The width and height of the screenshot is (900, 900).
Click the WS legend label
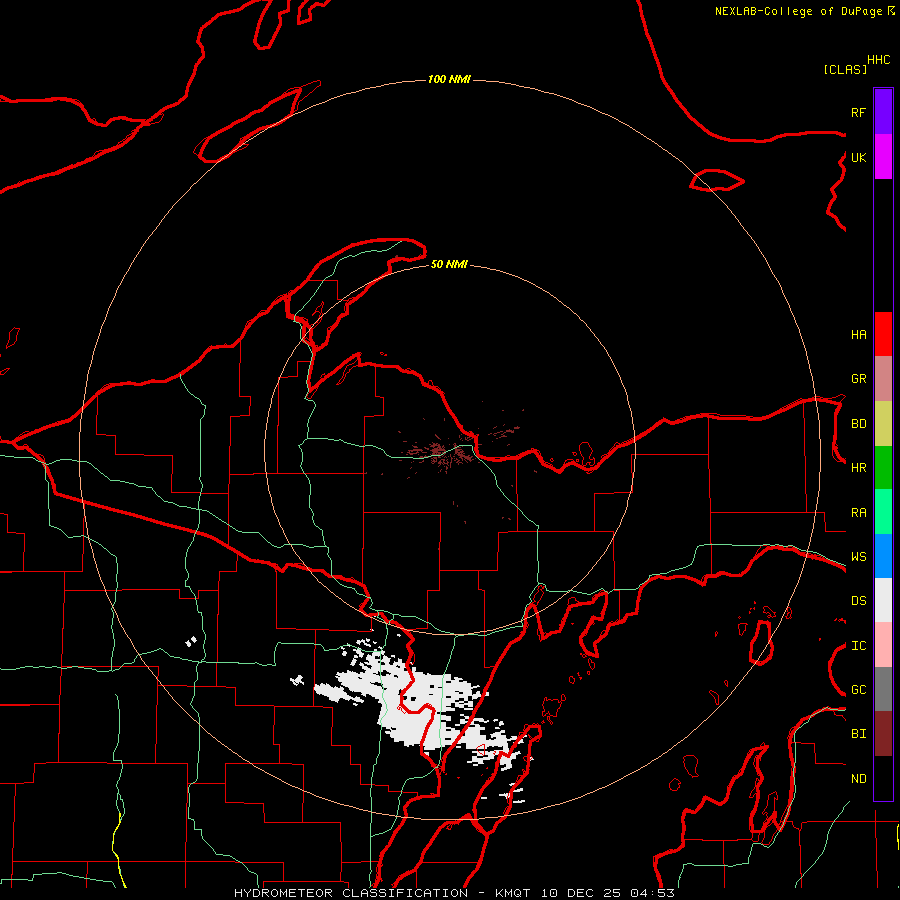pyautogui.click(x=858, y=557)
